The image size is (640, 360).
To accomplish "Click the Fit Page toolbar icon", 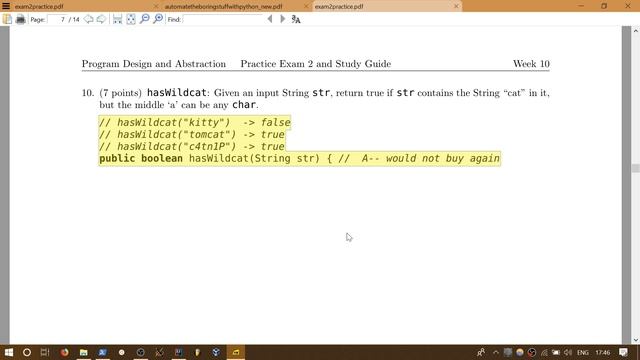I will pos(131,19).
